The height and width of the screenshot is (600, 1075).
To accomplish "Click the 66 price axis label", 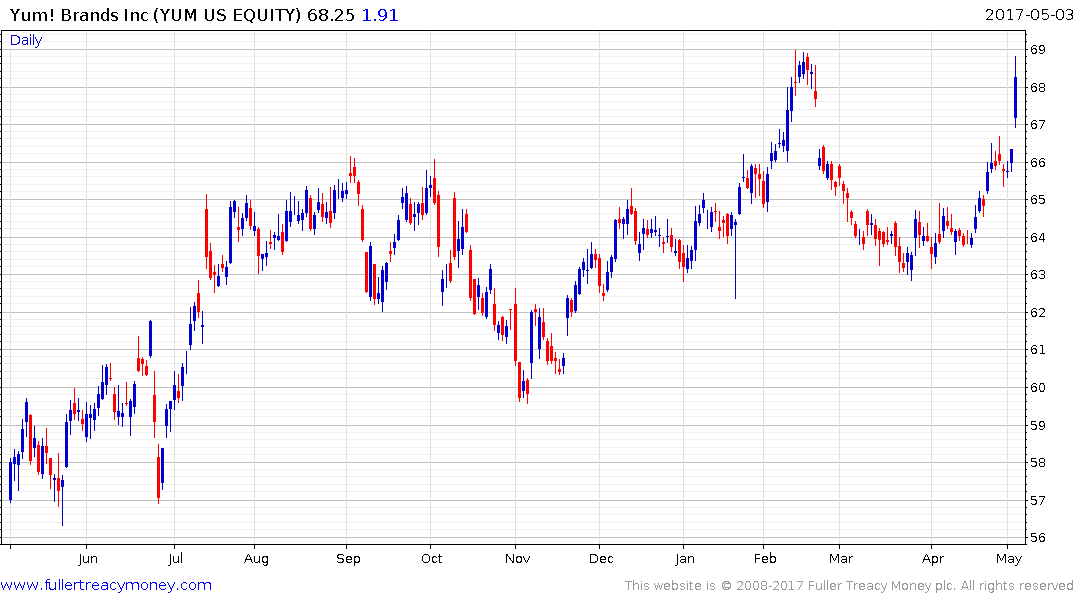I will point(1037,163).
